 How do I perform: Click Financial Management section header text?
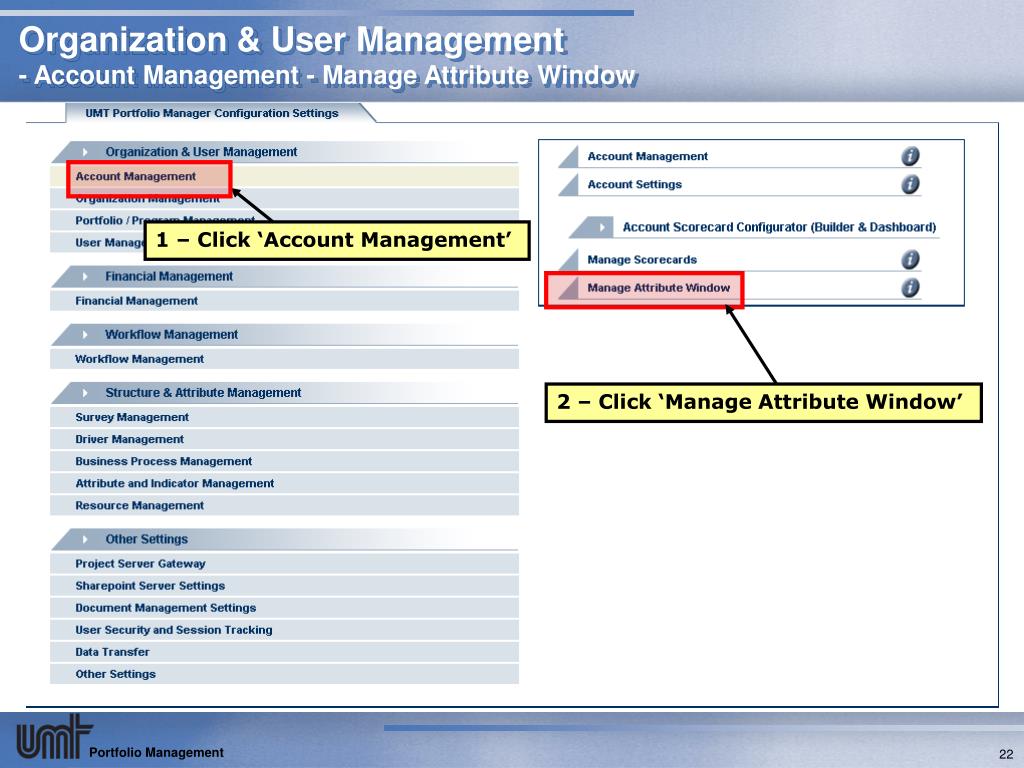(169, 277)
